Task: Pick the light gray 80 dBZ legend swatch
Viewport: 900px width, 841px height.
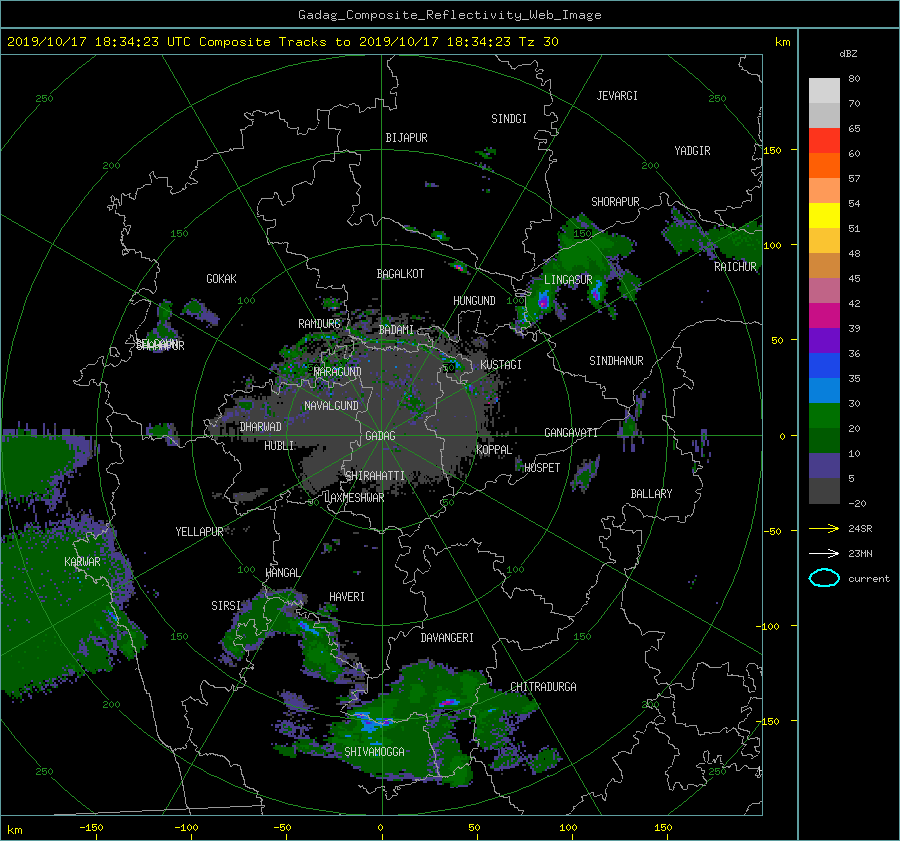Action: point(824,90)
